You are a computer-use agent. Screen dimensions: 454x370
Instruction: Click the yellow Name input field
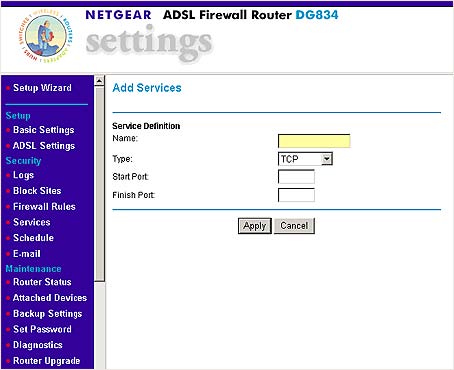click(314, 141)
